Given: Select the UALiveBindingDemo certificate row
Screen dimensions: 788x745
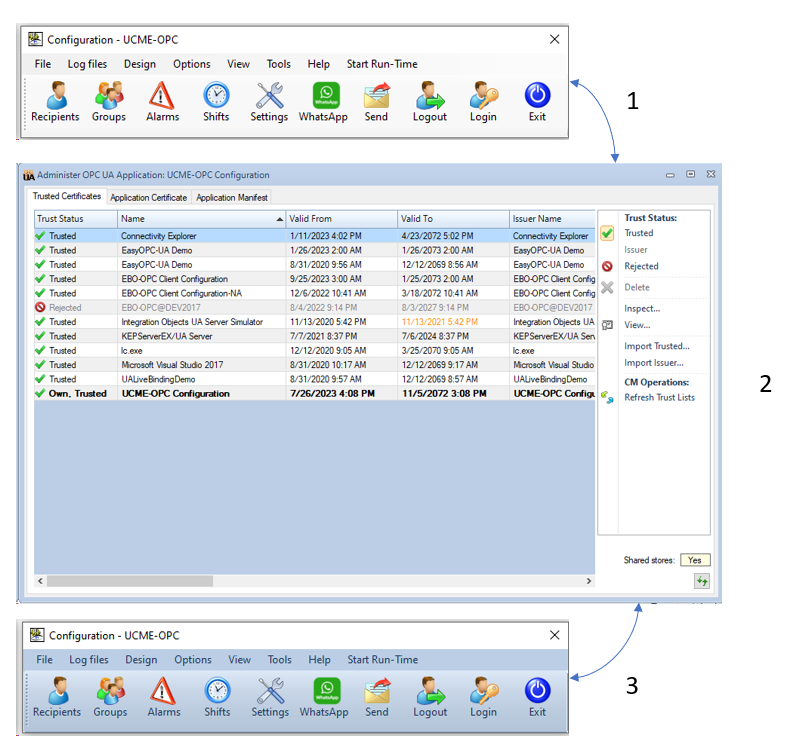Looking at the screenshot, I should pos(315,379).
